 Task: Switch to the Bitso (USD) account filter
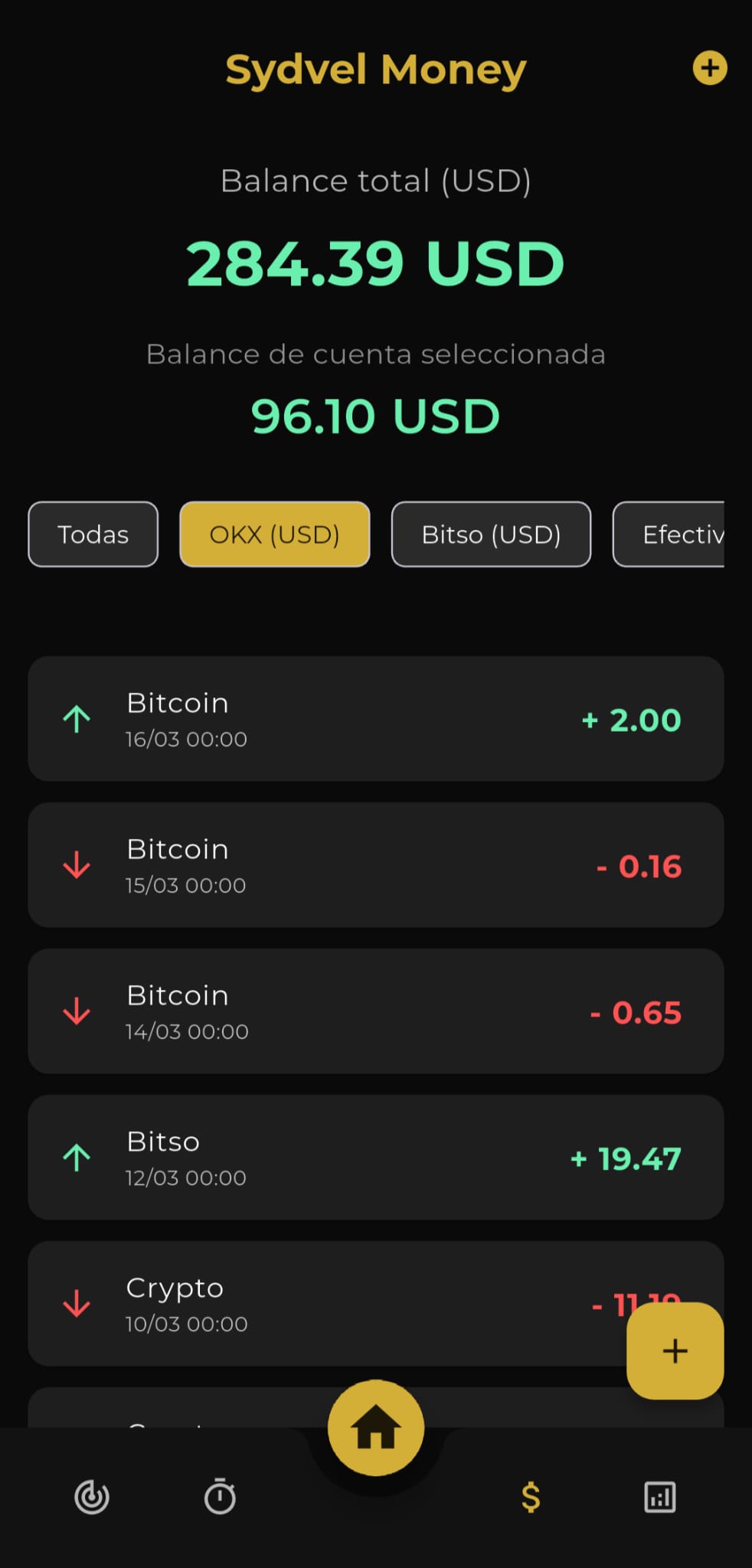[x=491, y=534]
